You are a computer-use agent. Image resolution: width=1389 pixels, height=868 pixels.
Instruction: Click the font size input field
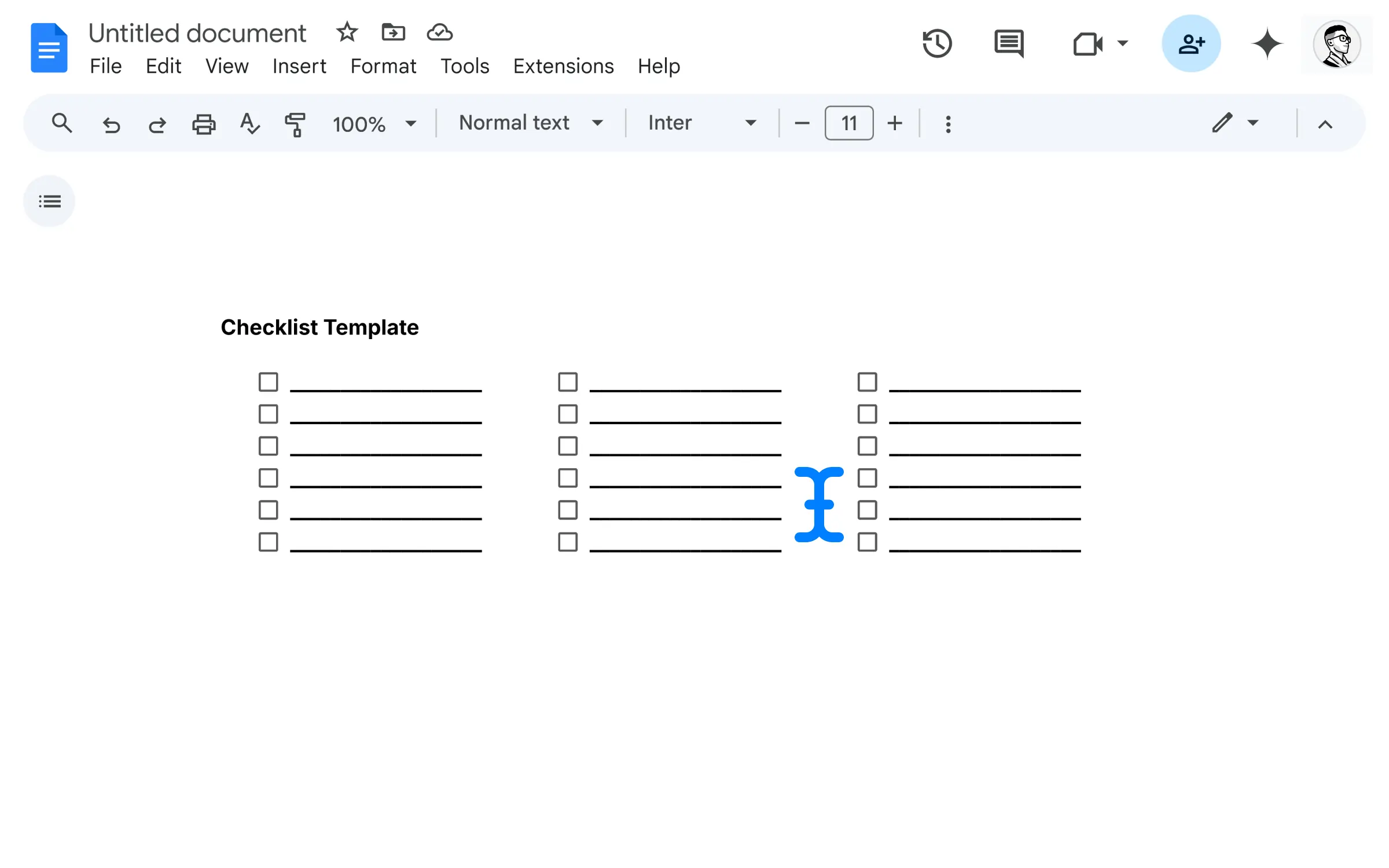point(849,122)
